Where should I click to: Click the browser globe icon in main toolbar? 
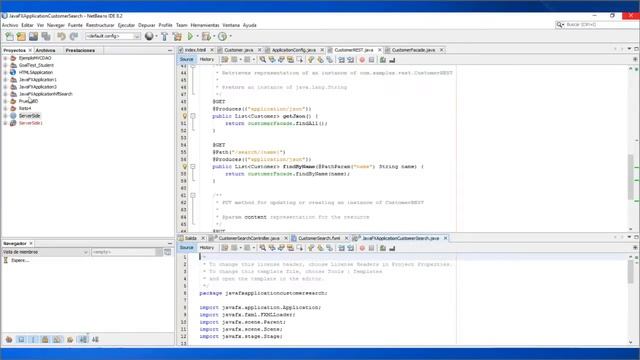click(149, 36)
